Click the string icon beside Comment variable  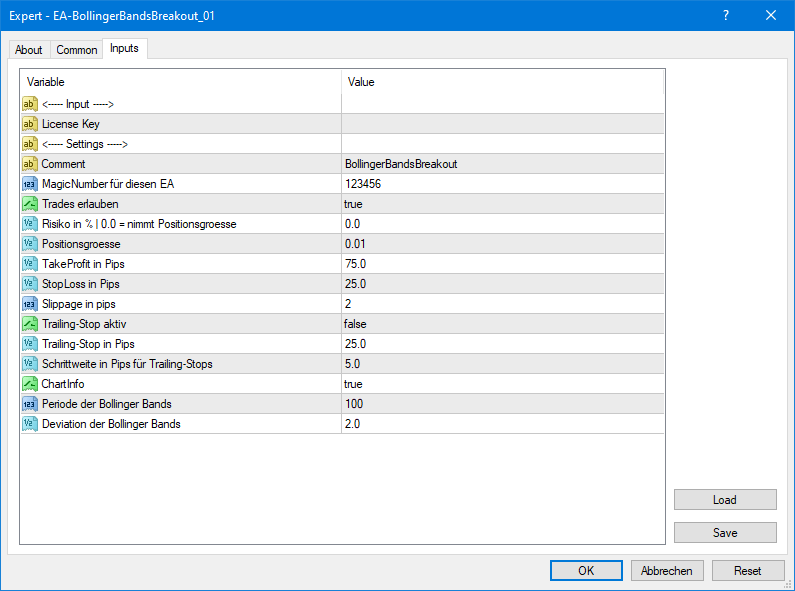tap(30, 164)
